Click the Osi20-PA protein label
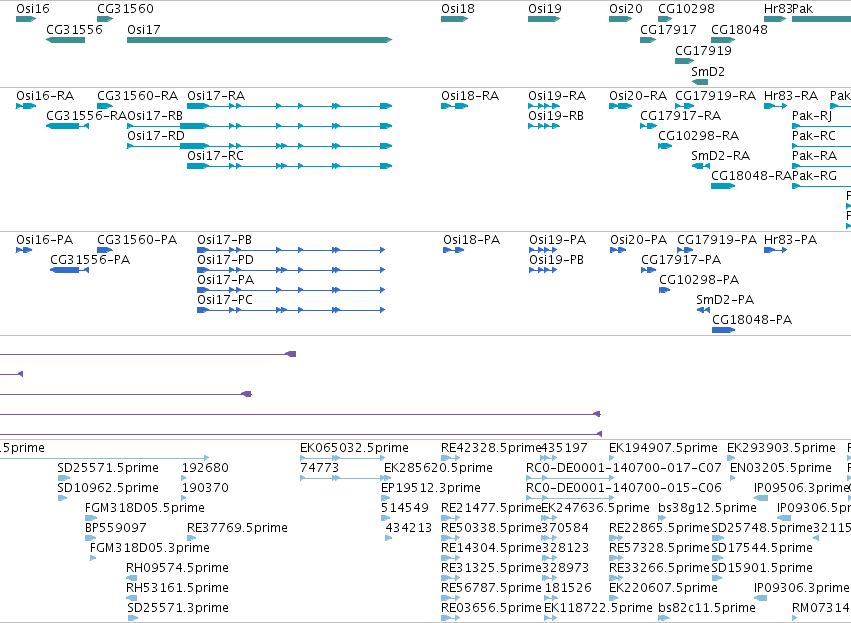851x623 pixels. tap(638, 240)
